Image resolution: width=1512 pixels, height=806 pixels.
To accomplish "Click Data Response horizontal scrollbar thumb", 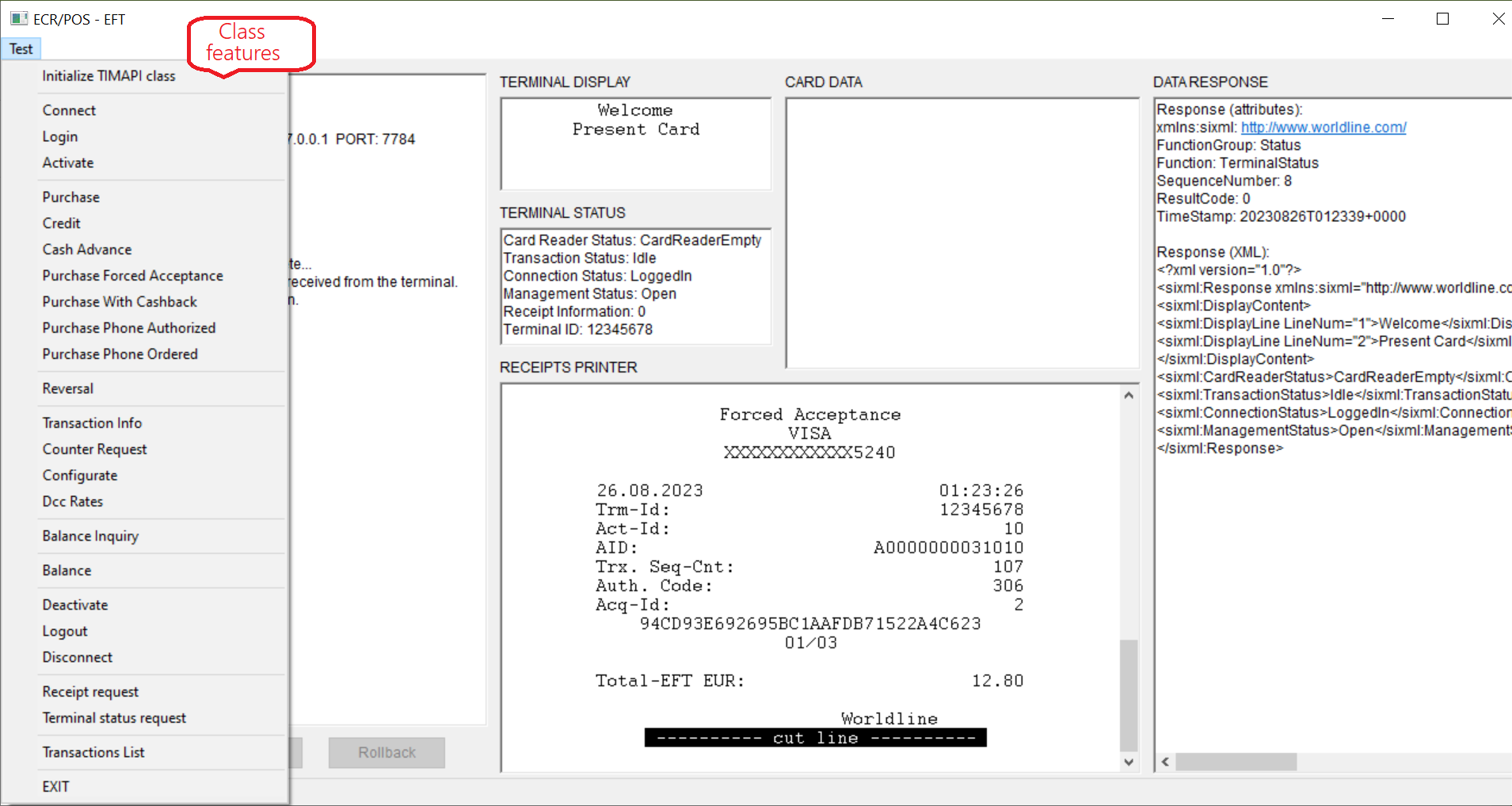I will pos(1236,762).
